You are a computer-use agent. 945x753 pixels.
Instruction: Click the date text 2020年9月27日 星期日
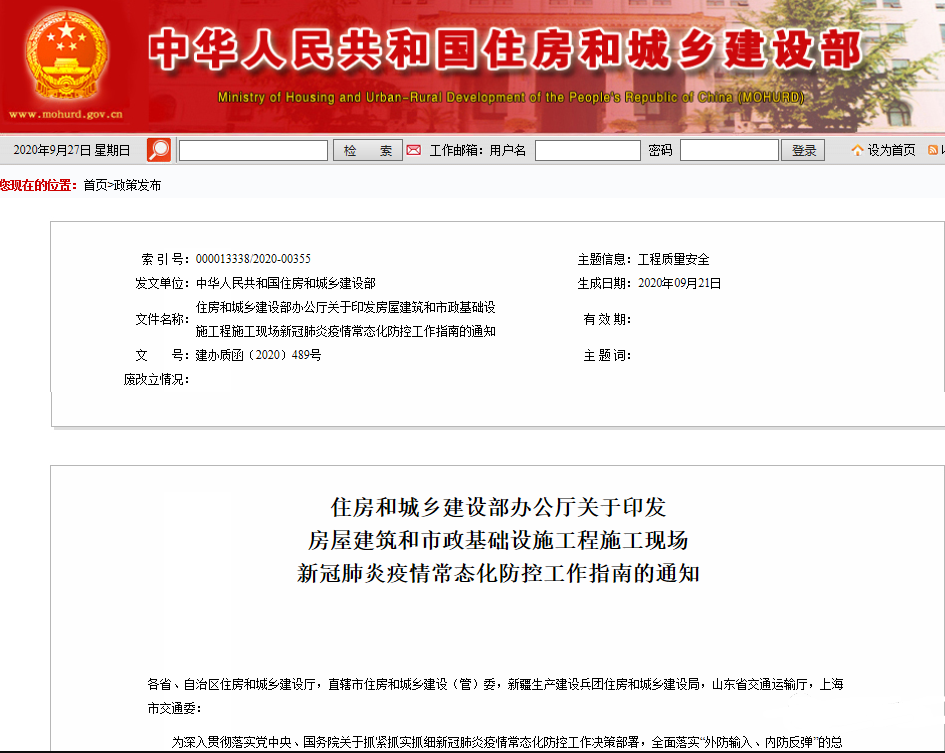[72, 150]
